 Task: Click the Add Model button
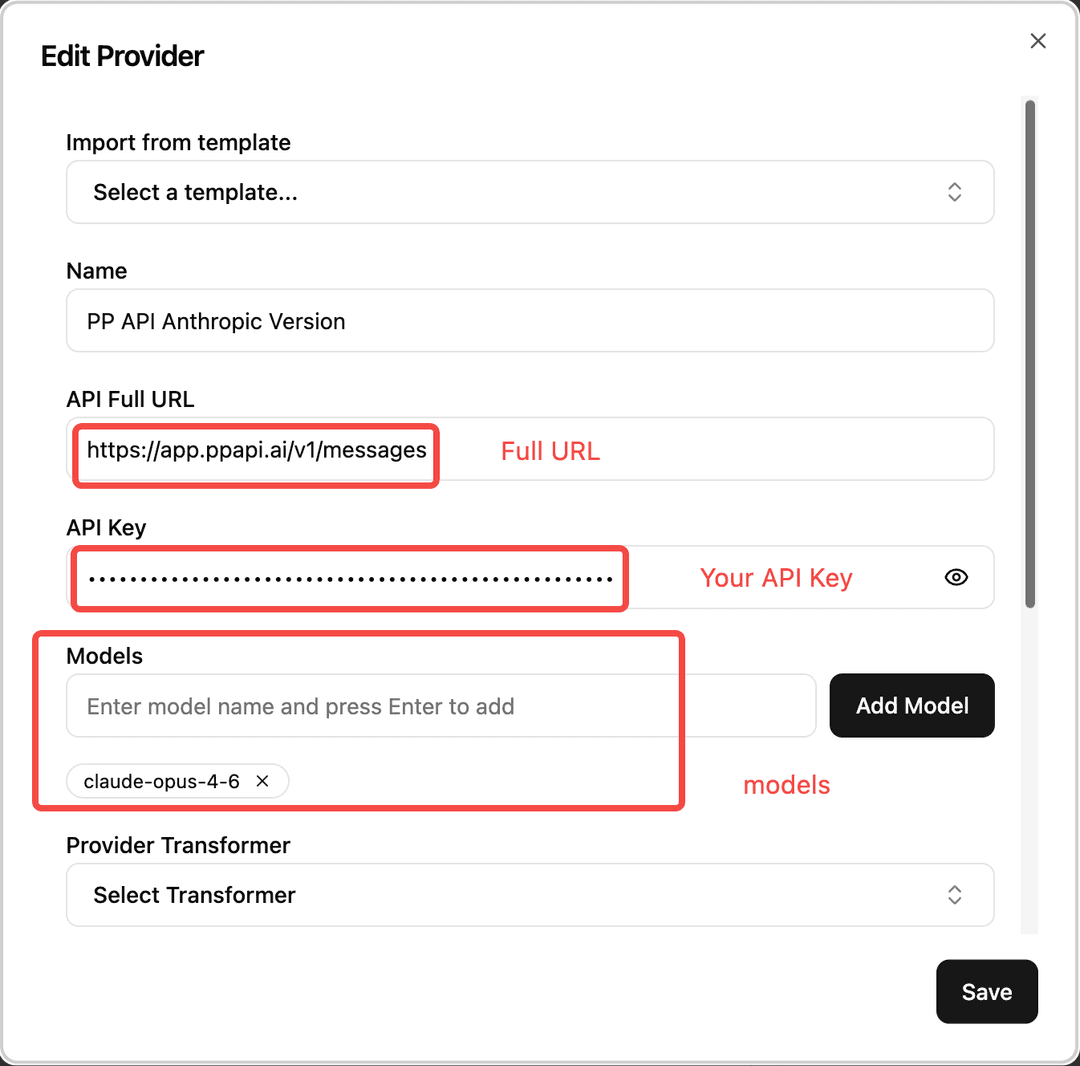click(911, 705)
